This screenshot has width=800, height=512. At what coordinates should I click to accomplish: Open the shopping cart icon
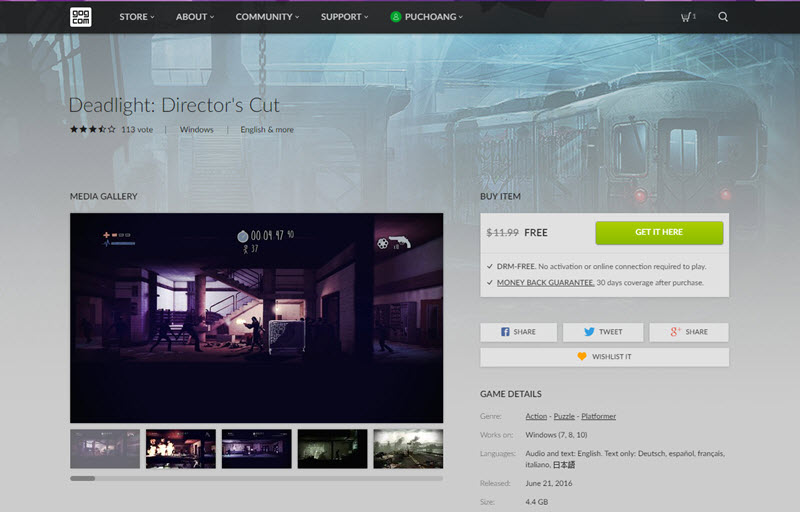686,17
